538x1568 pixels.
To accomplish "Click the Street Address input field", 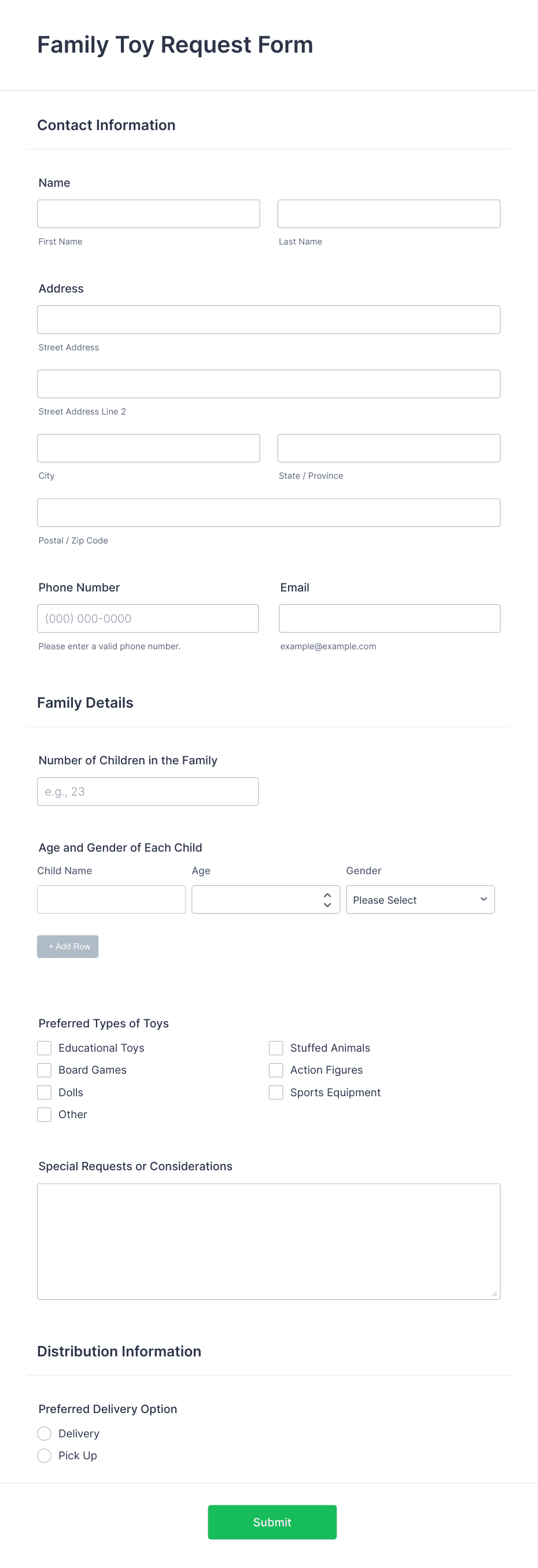I will tap(268, 319).
